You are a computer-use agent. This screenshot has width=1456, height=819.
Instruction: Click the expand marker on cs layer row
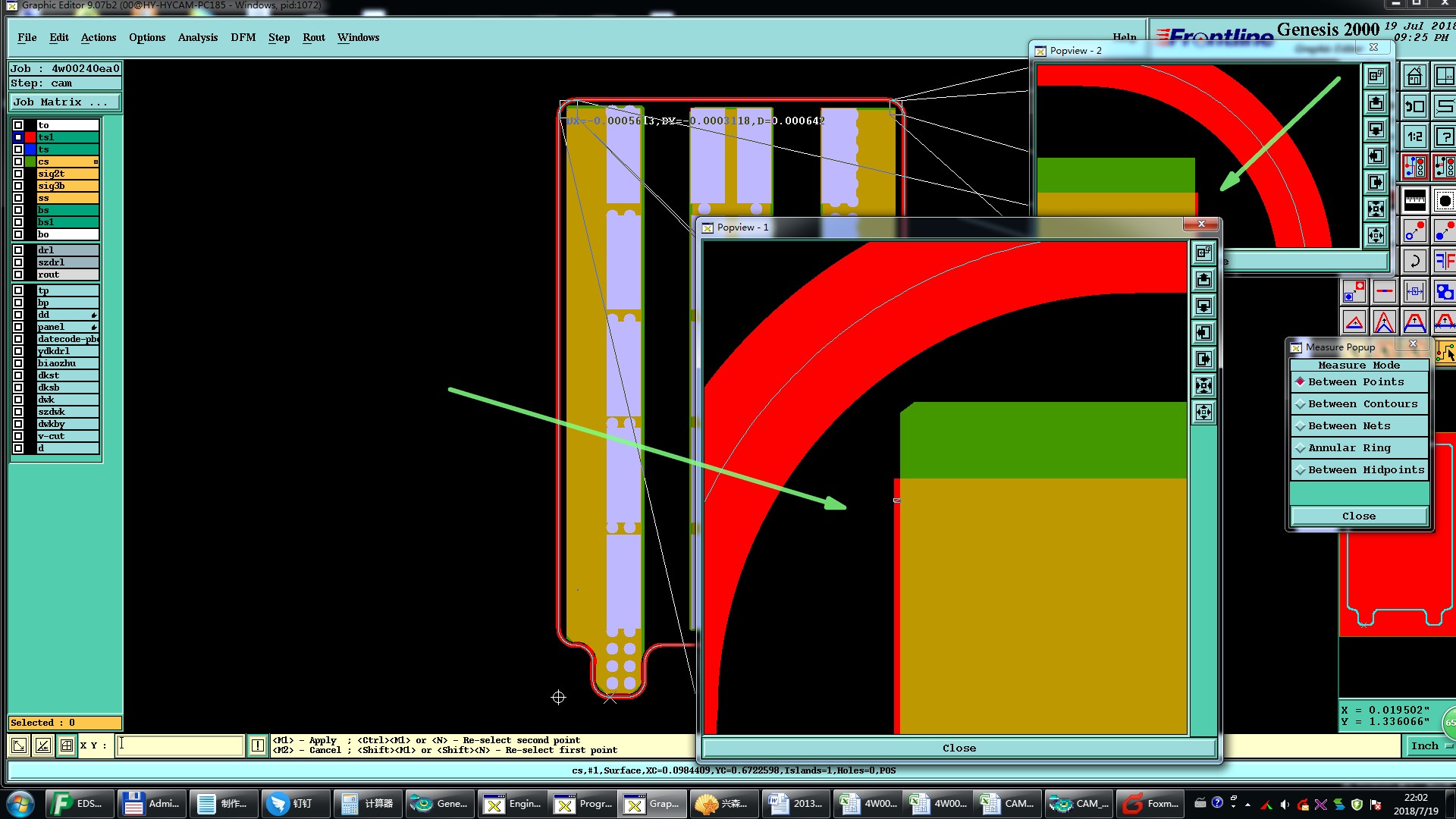(x=96, y=162)
